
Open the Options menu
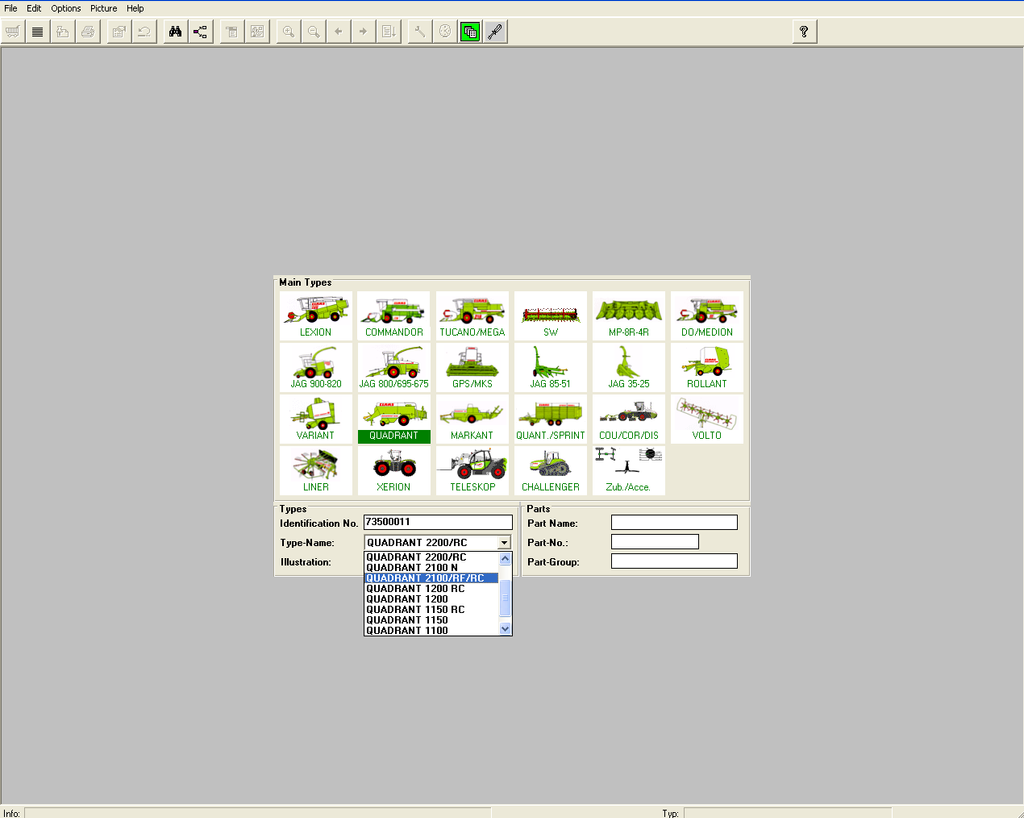pyautogui.click(x=66, y=8)
